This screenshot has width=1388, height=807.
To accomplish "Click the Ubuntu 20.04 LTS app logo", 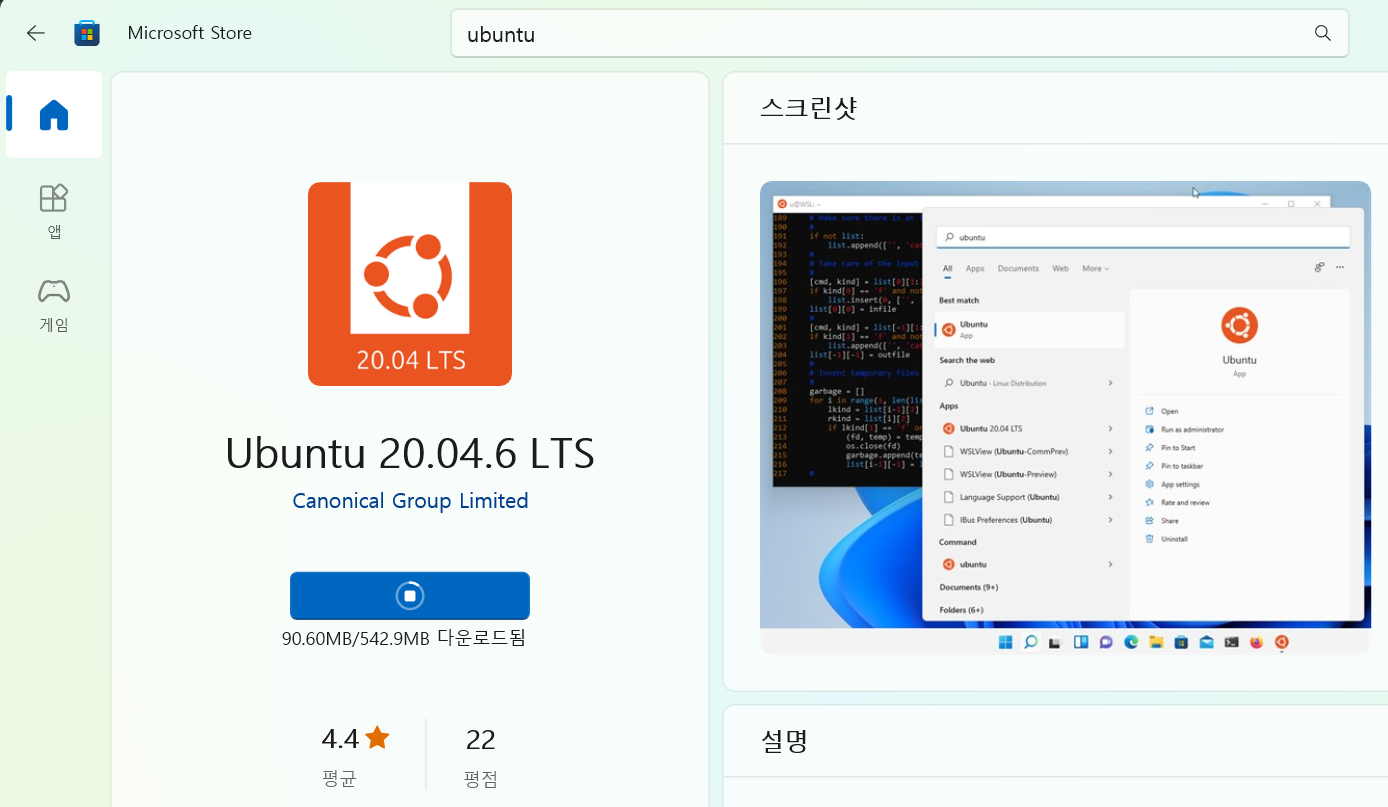I will [x=410, y=284].
